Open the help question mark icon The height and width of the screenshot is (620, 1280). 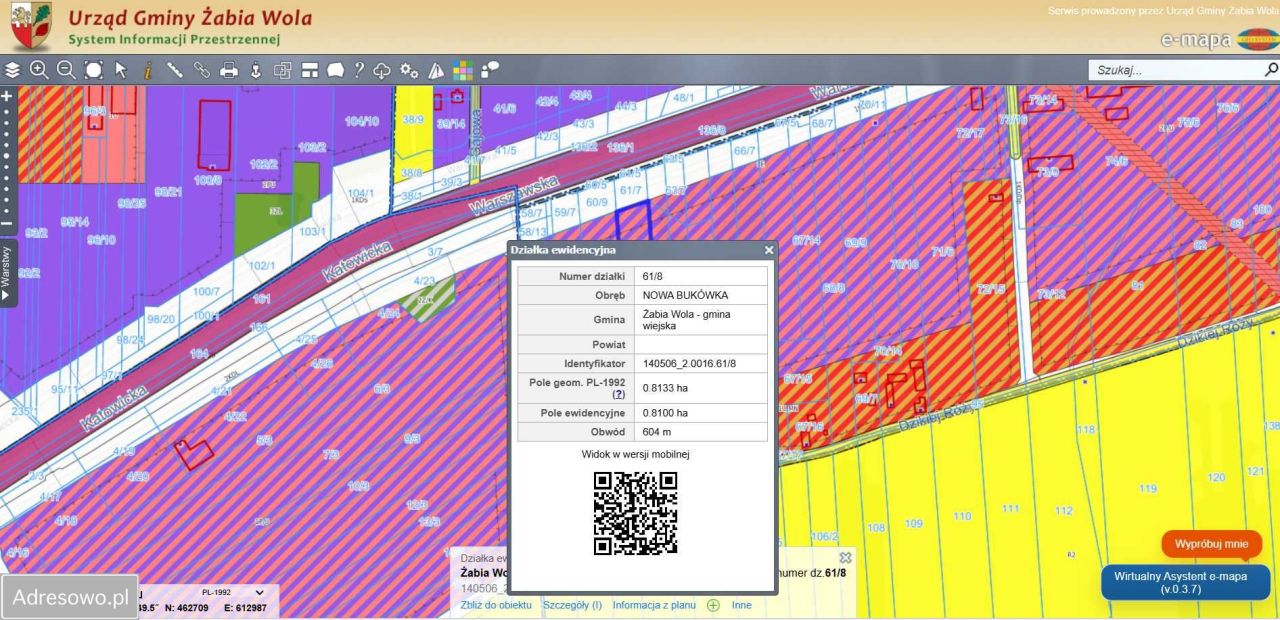[x=359, y=70]
